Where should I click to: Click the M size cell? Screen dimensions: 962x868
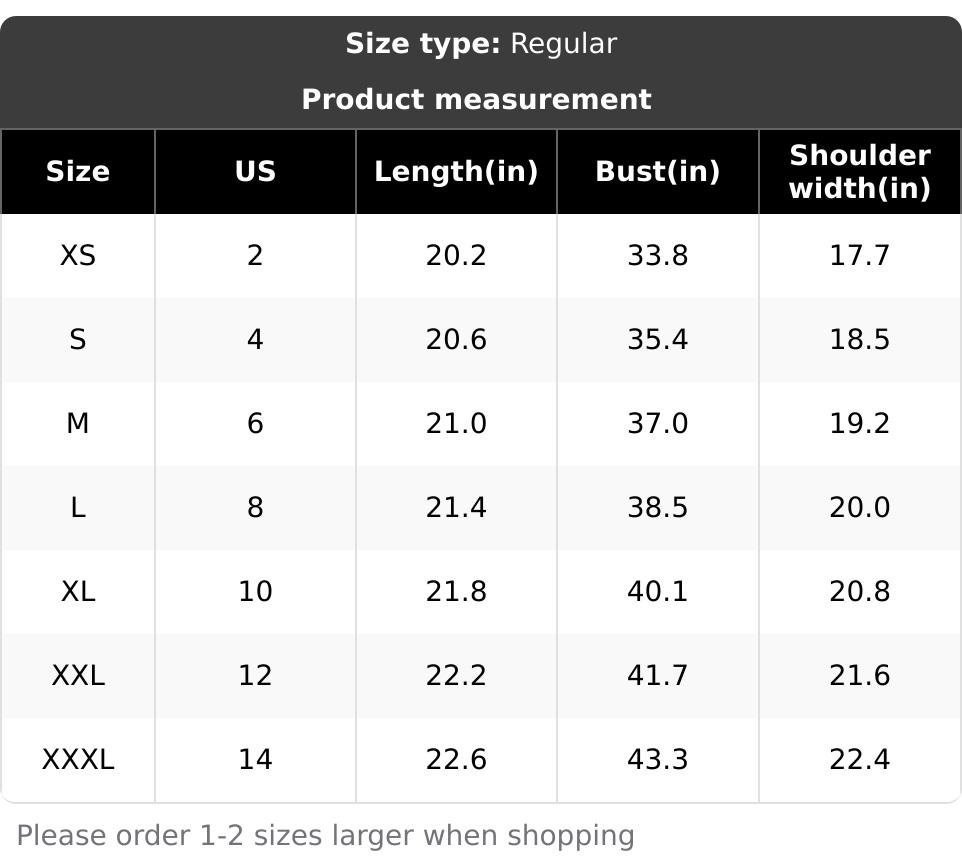point(78,424)
